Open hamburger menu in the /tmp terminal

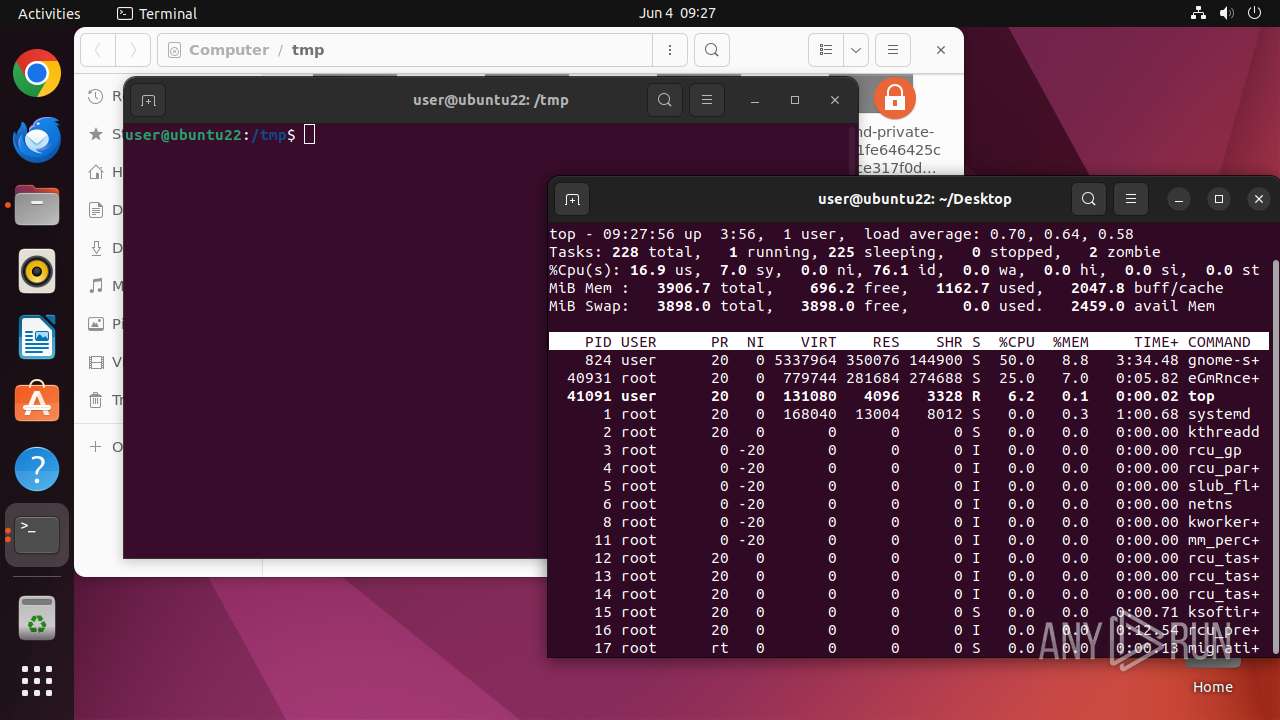(707, 100)
